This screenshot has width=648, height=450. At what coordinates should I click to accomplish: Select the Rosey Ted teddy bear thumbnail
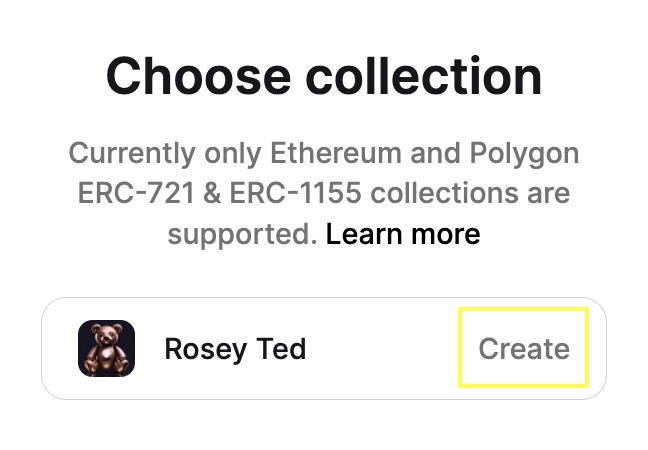(x=107, y=348)
